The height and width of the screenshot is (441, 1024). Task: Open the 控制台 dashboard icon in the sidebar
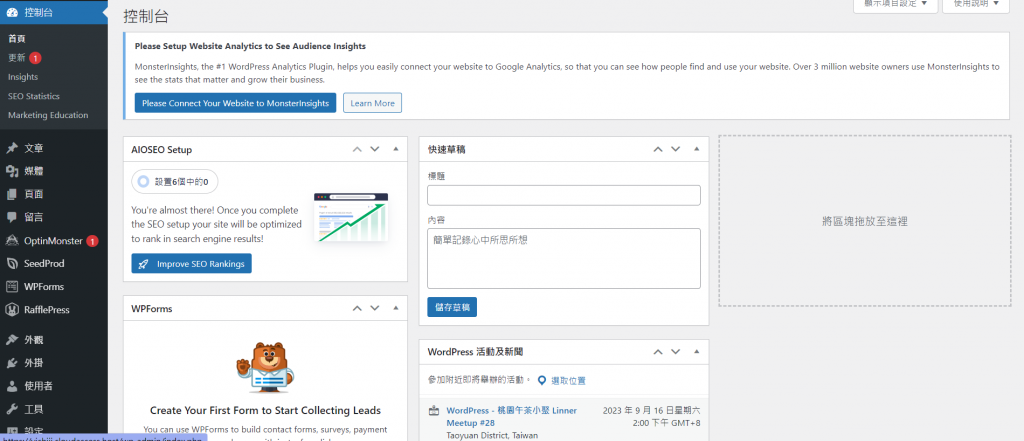point(12,11)
